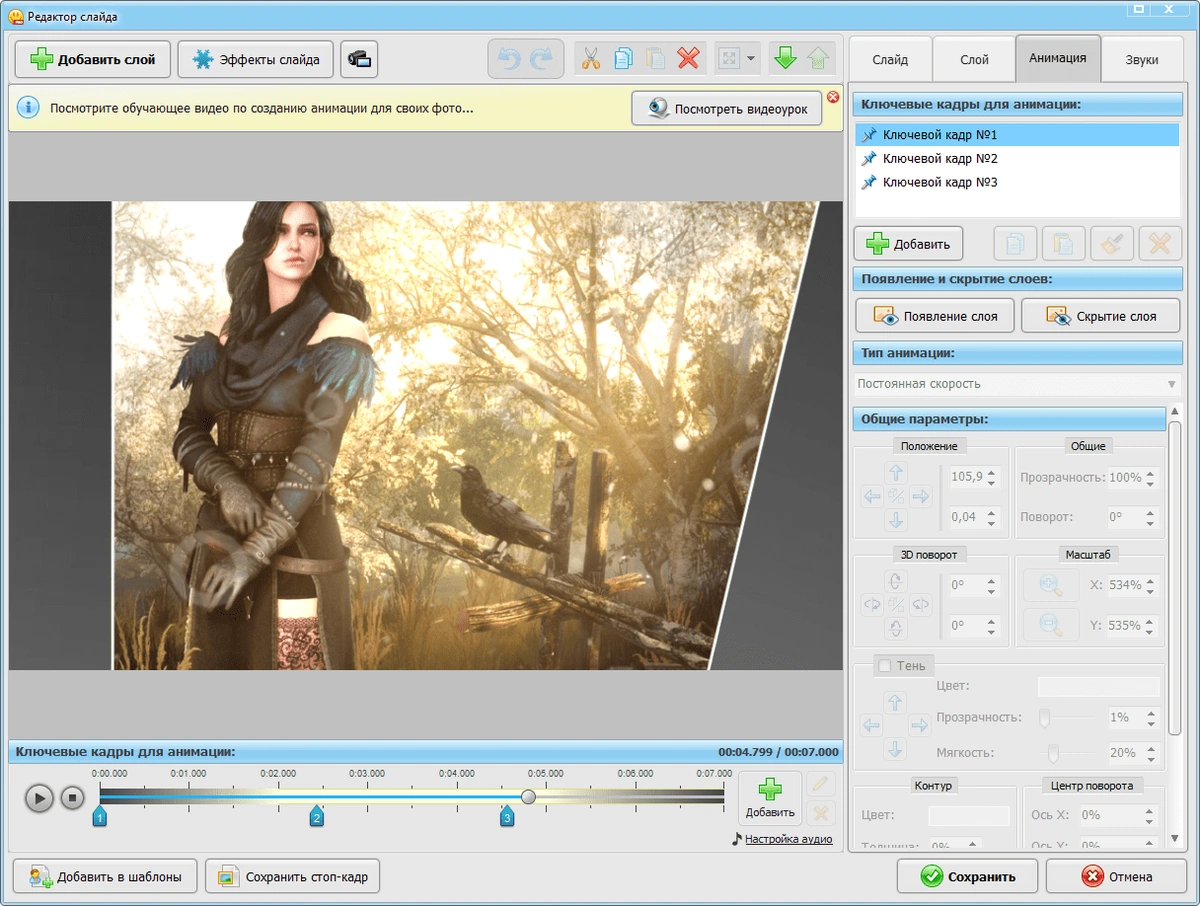Image resolution: width=1200 pixels, height=906 pixels.
Task: Select Ключевой кадр №3 in list
Action: click(1017, 182)
